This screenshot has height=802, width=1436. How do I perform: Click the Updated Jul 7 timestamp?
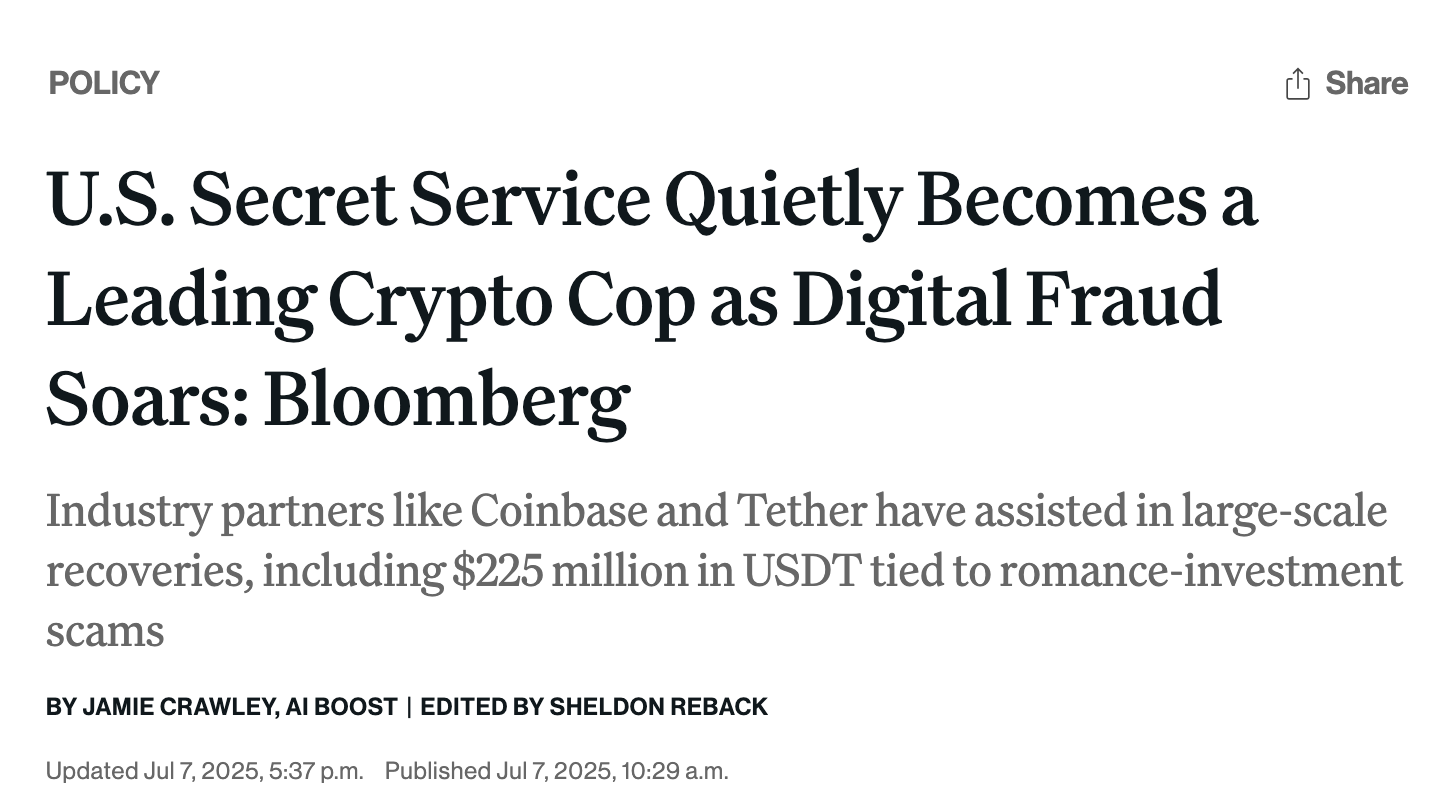coord(205,771)
